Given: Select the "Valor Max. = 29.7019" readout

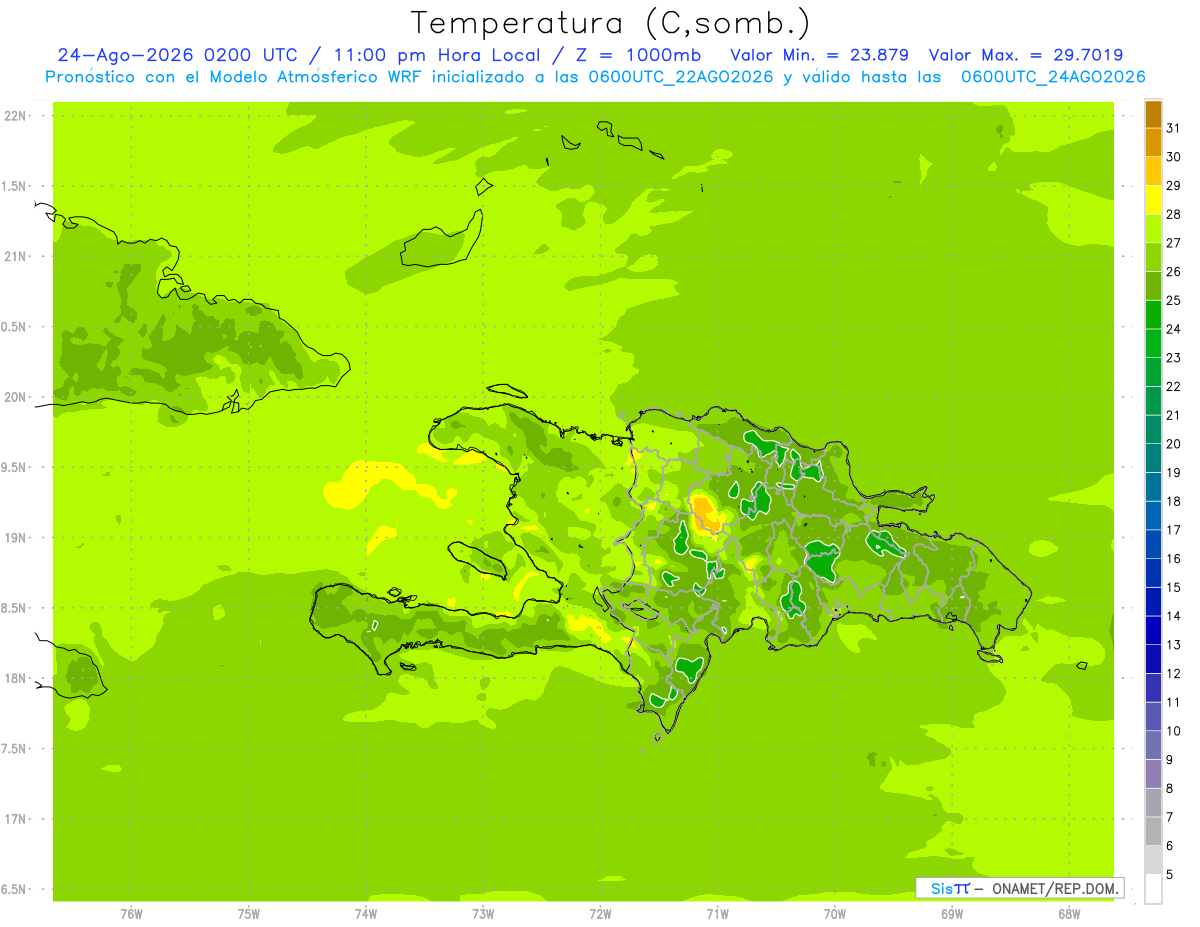Looking at the screenshot, I should (x=1025, y=56).
